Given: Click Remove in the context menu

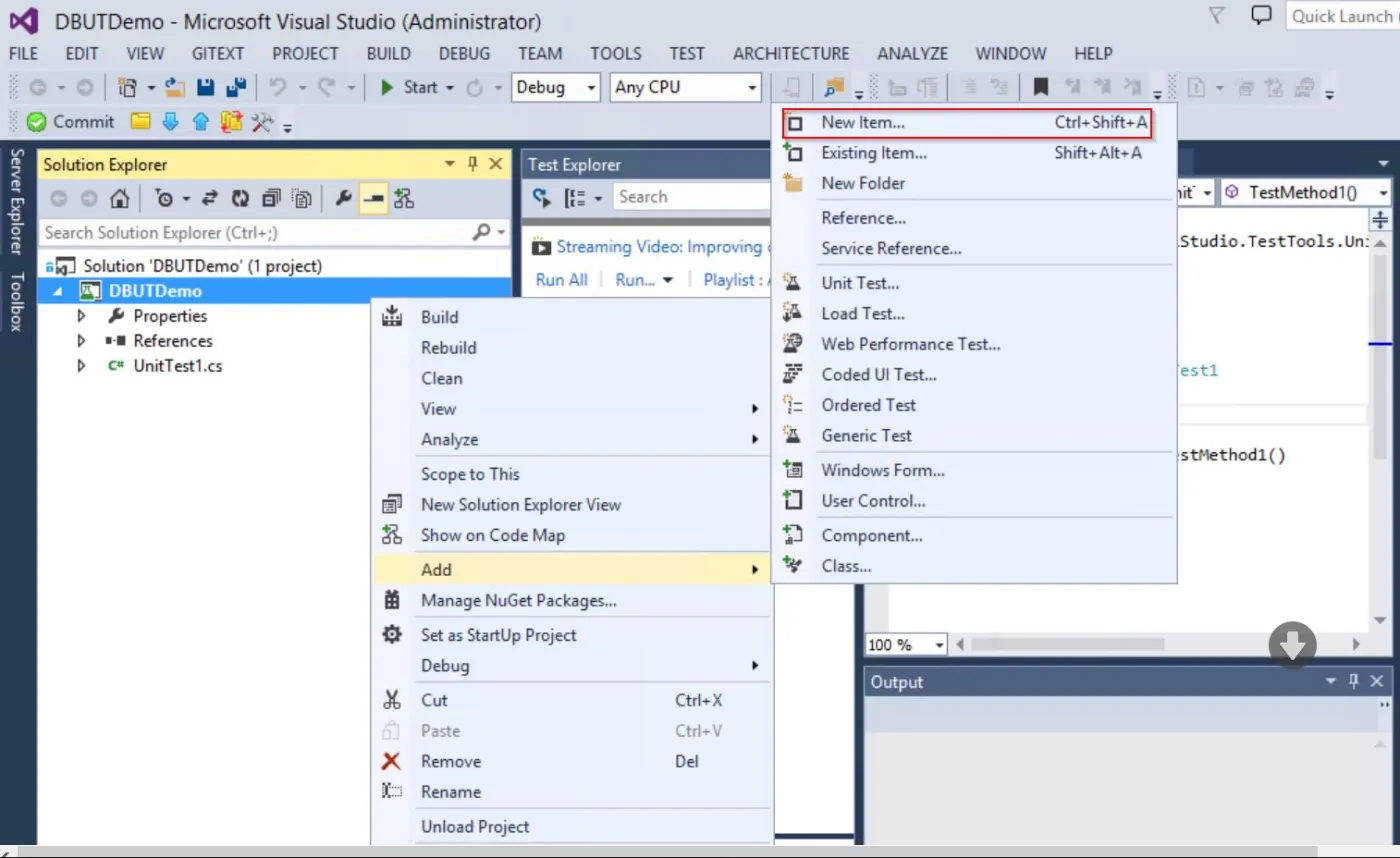Looking at the screenshot, I should coord(571,762).
